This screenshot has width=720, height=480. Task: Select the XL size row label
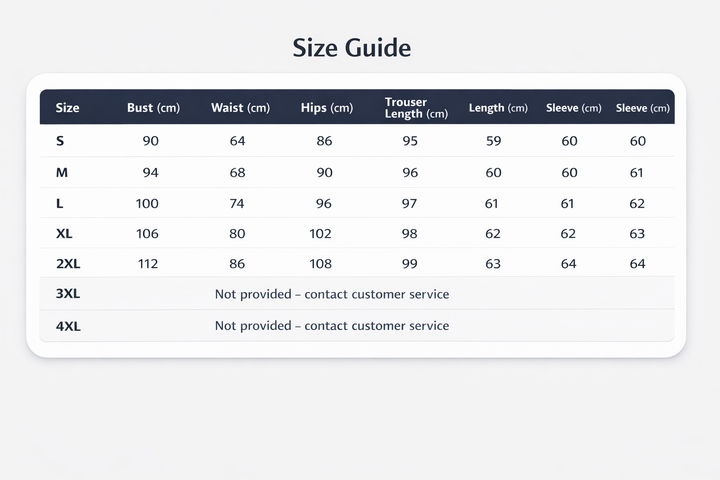tap(64, 234)
